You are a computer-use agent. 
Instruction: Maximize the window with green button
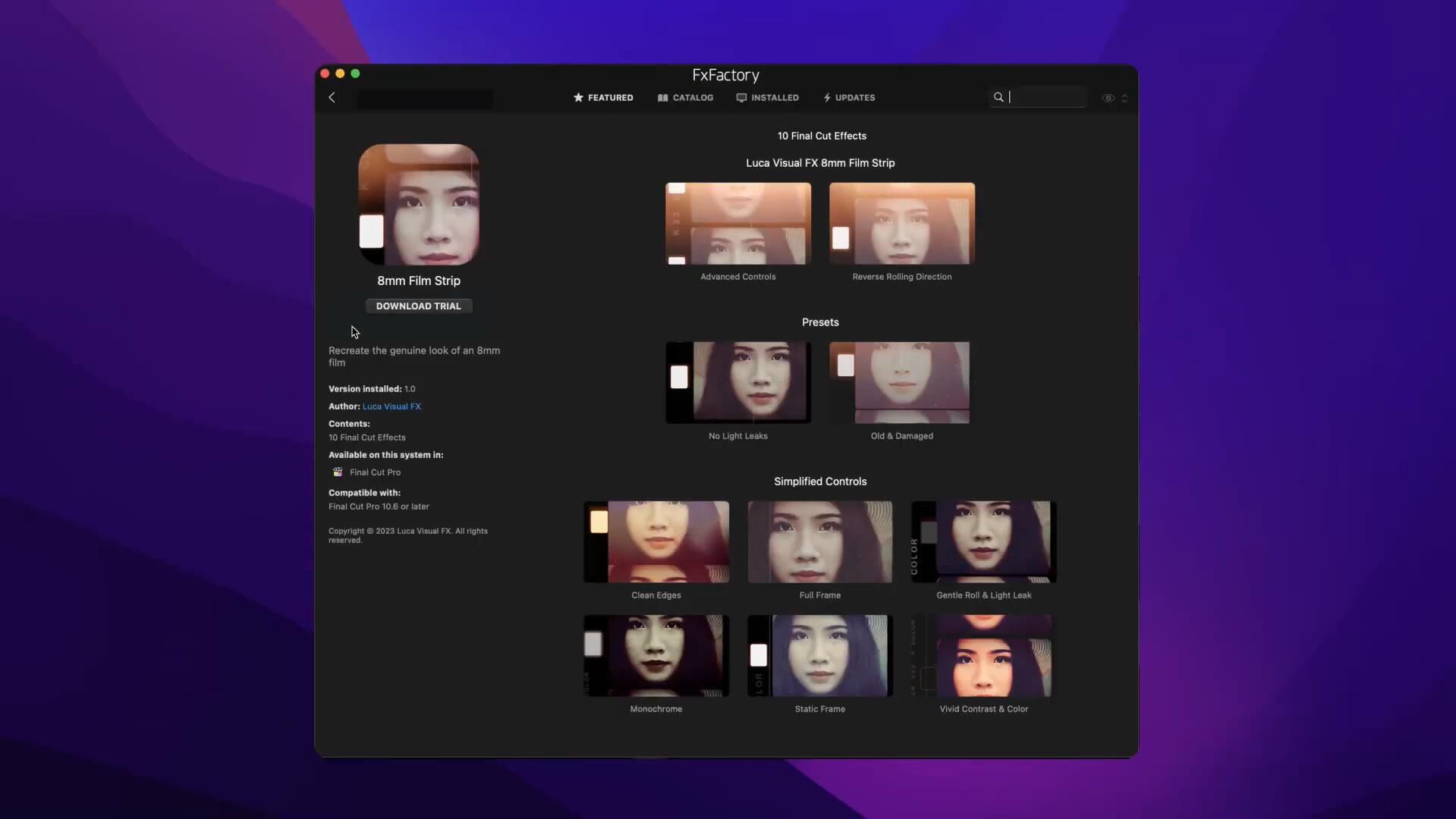pos(355,74)
